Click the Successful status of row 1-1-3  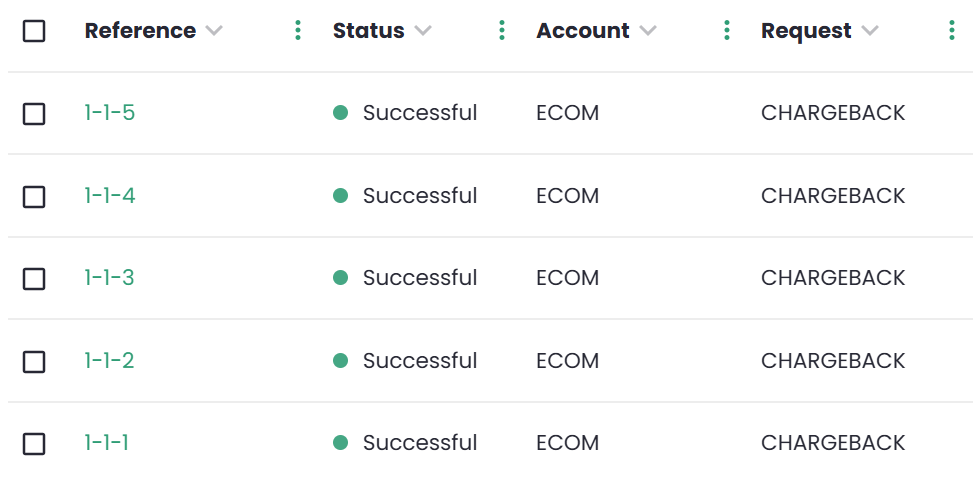419,278
